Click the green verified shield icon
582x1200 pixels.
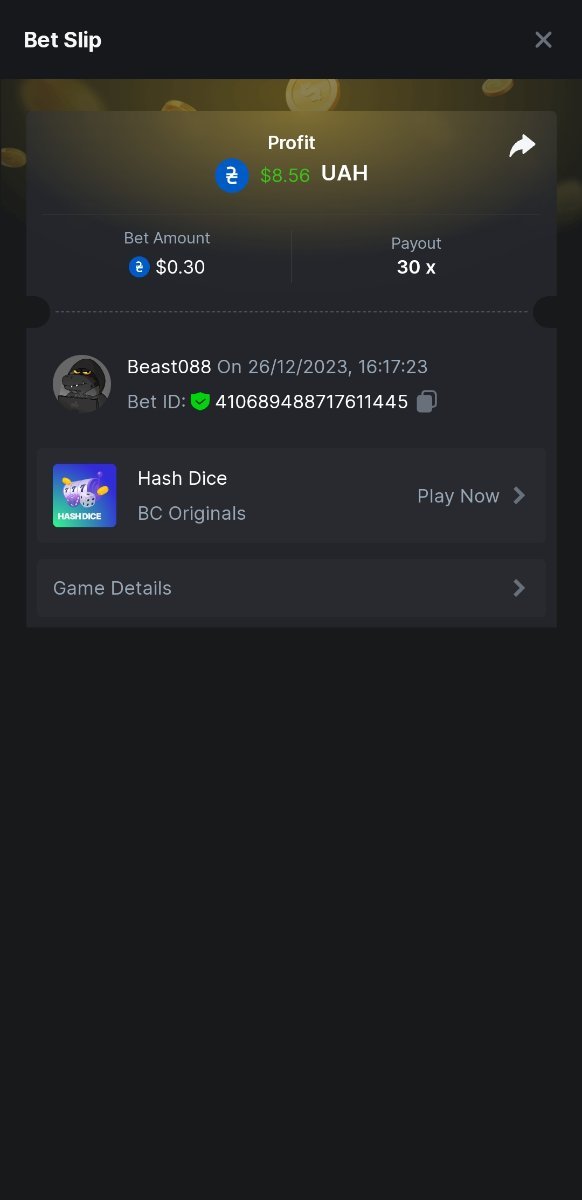click(x=201, y=402)
